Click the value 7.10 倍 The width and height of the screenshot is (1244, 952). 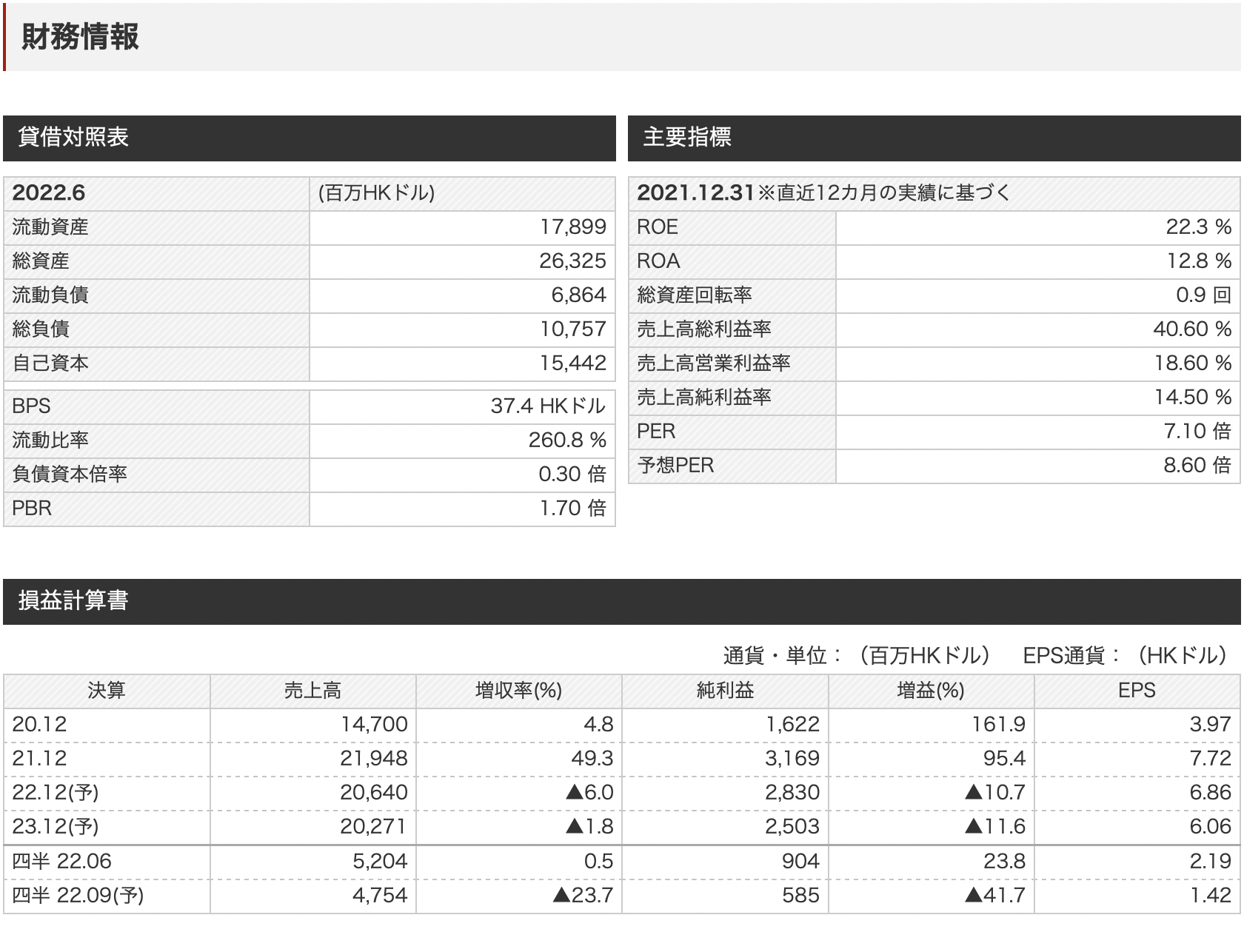click(1198, 432)
